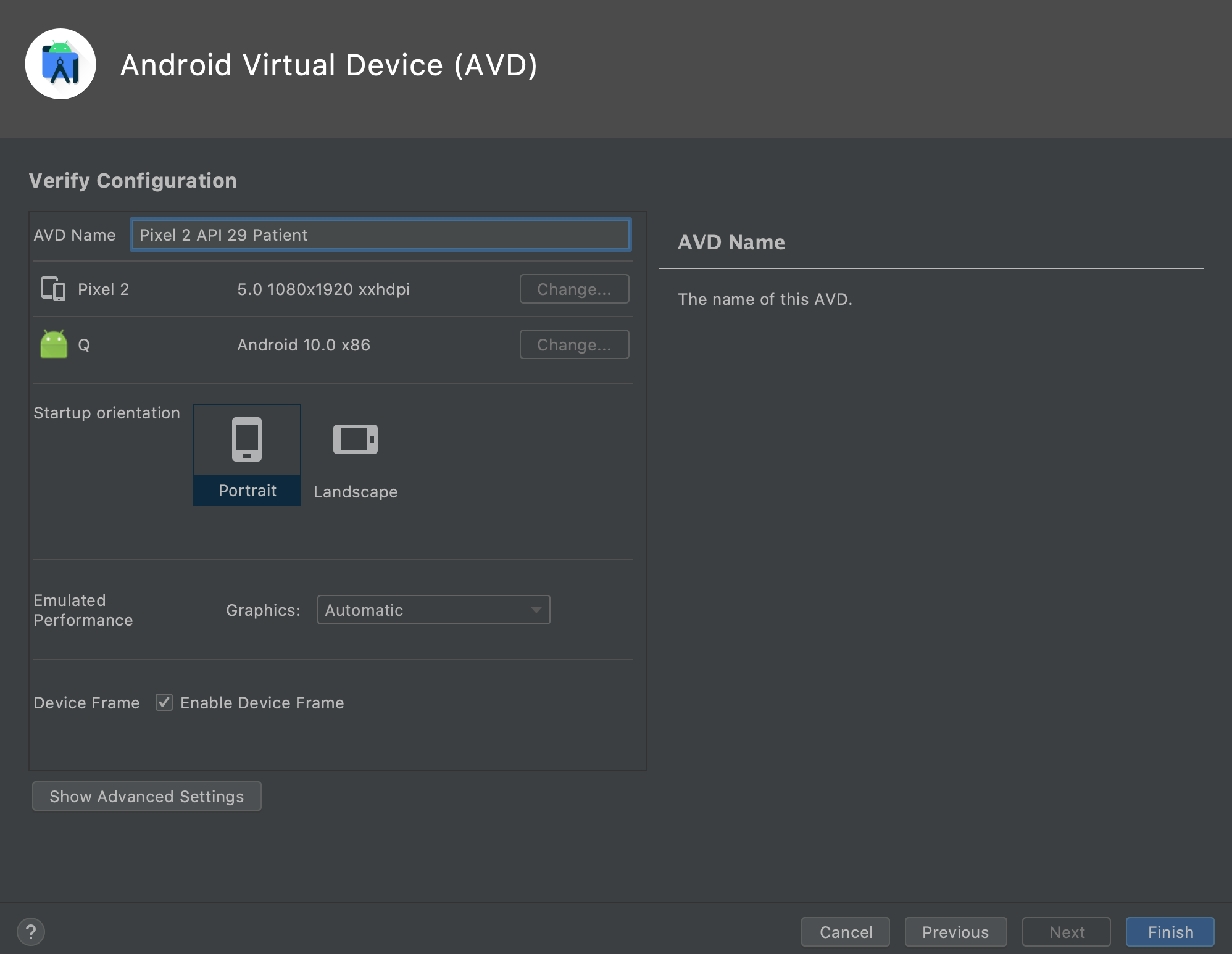Cancel the AVD creation dialog

point(846,932)
